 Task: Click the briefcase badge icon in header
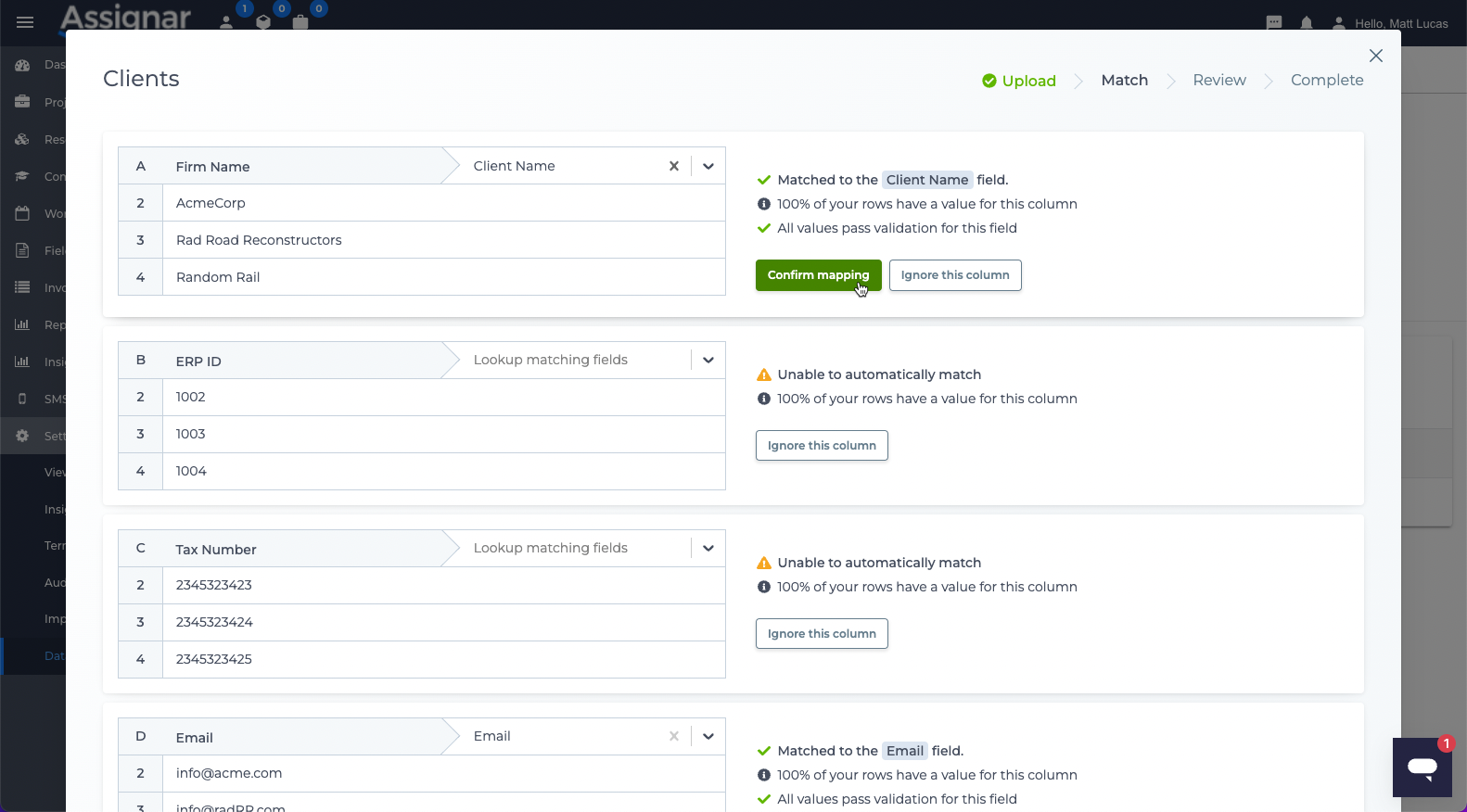[x=300, y=22]
